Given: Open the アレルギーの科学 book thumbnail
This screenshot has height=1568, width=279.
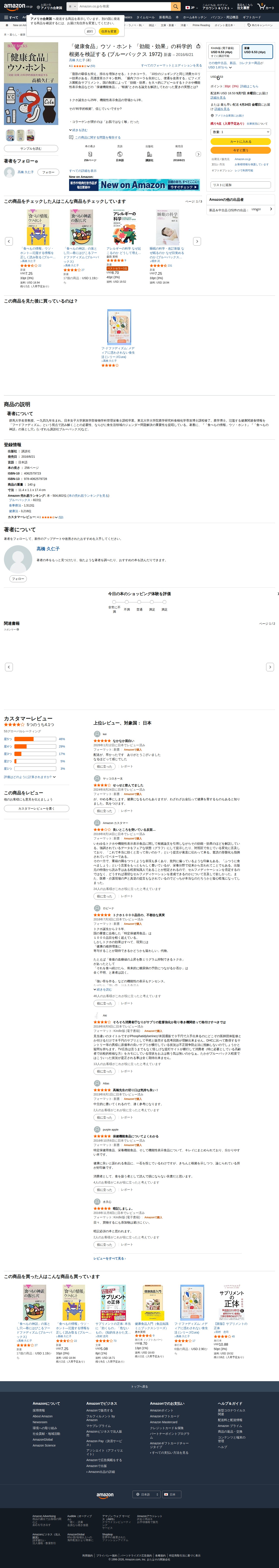Looking at the screenshot, I should point(124,228).
